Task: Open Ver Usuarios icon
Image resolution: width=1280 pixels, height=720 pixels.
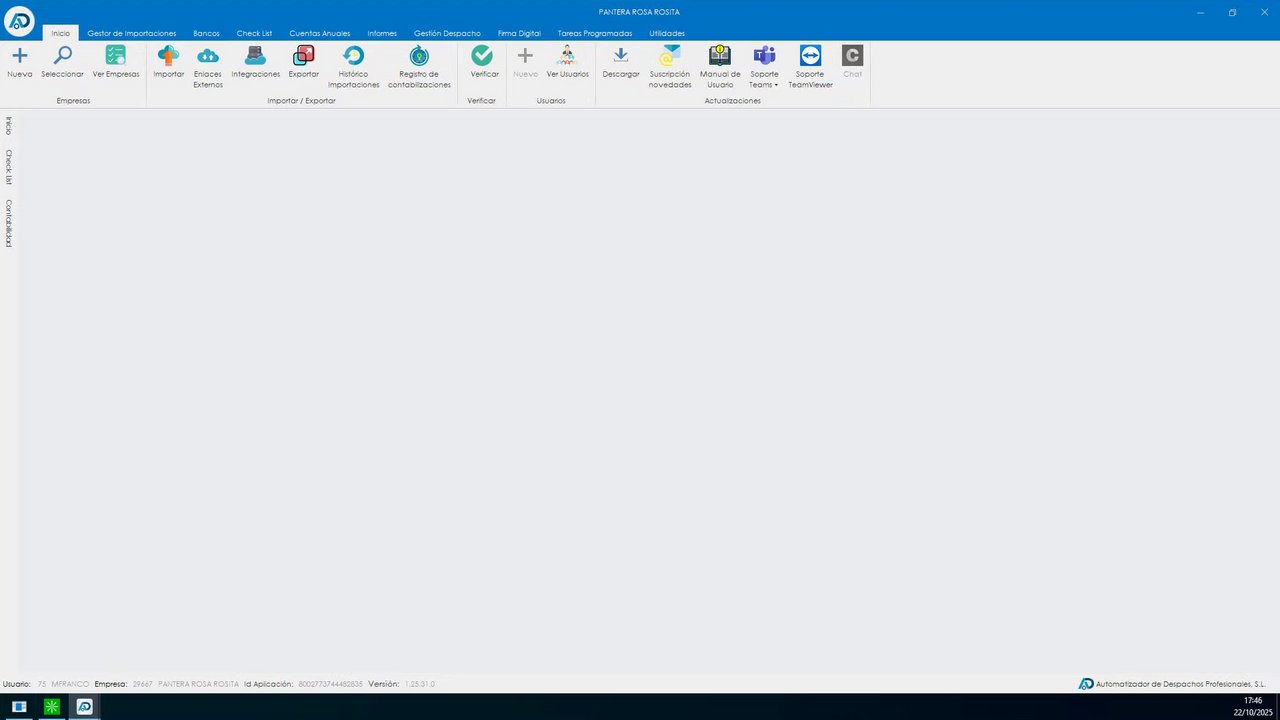Action: click(x=567, y=56)
